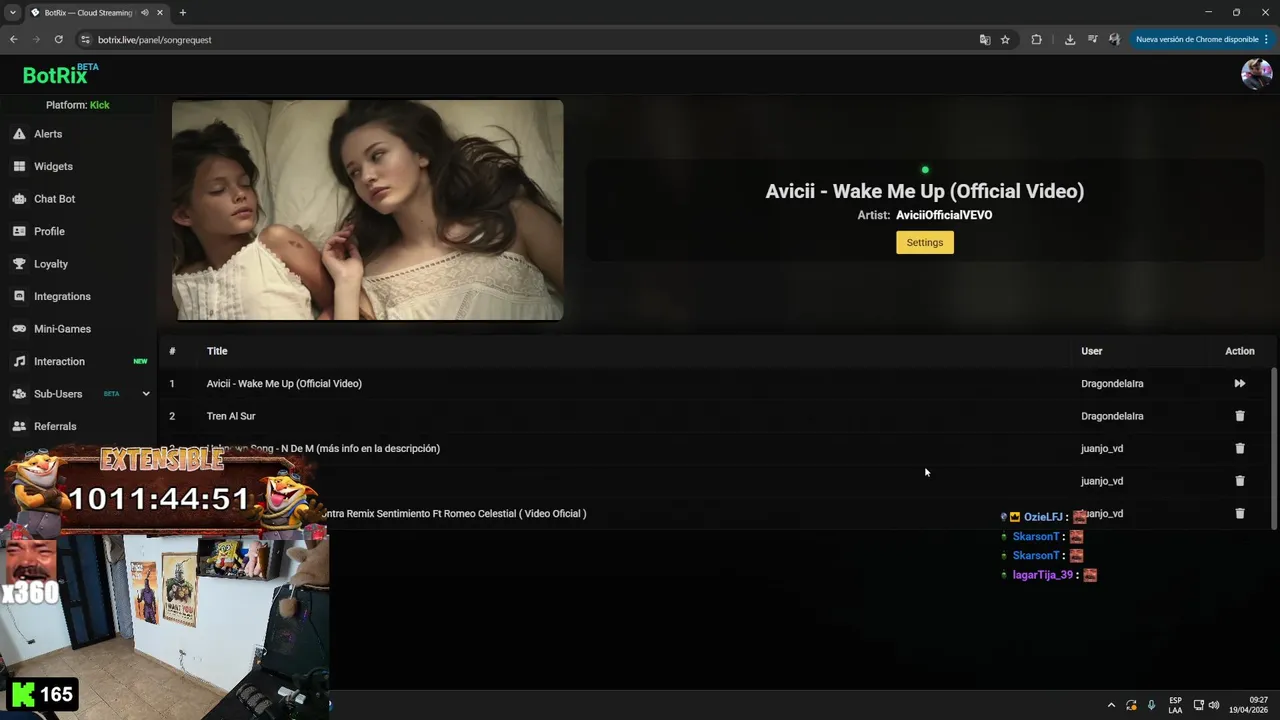Skip the Avicii Wake Me Up song
Screen dimensions: 1280x720
1240,384
